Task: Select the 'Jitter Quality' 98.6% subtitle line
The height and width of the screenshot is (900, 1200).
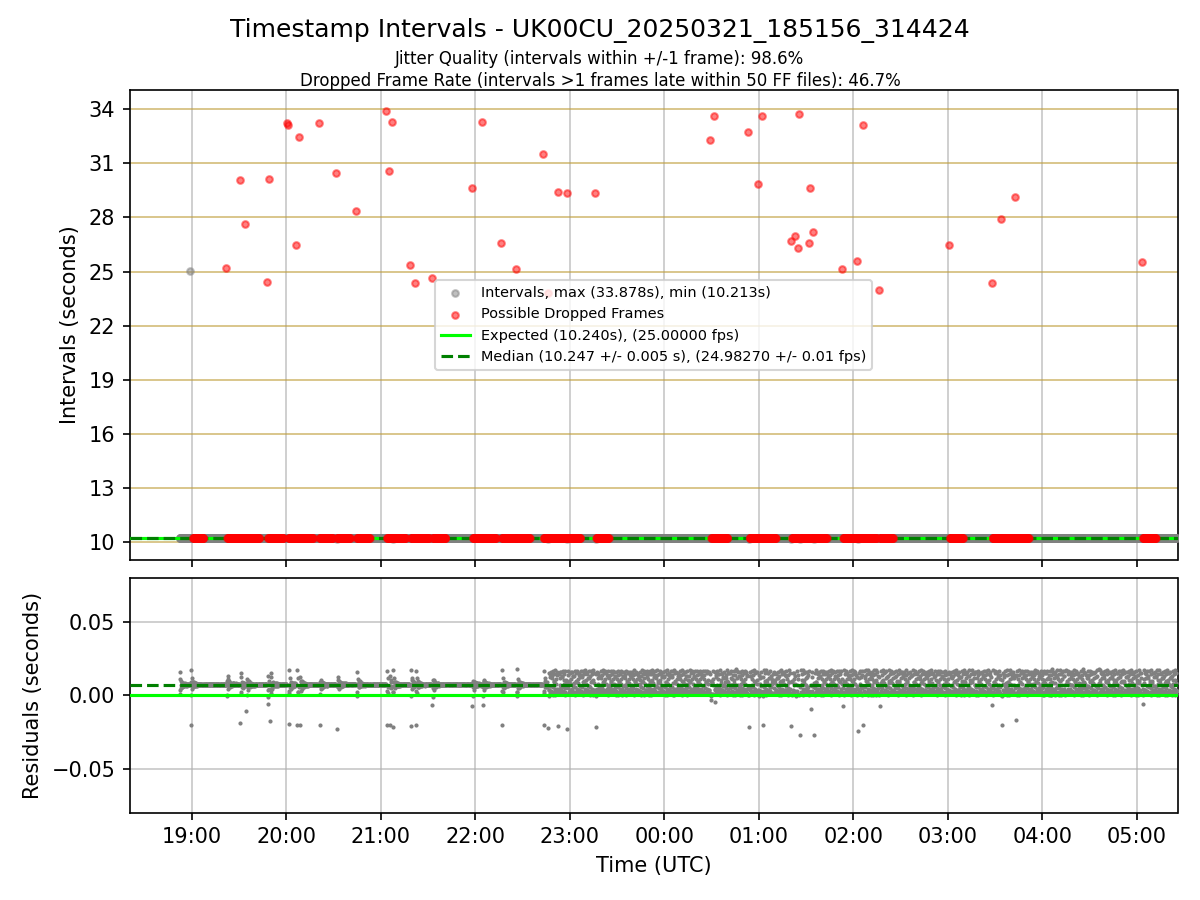Action: coord(599,58)
